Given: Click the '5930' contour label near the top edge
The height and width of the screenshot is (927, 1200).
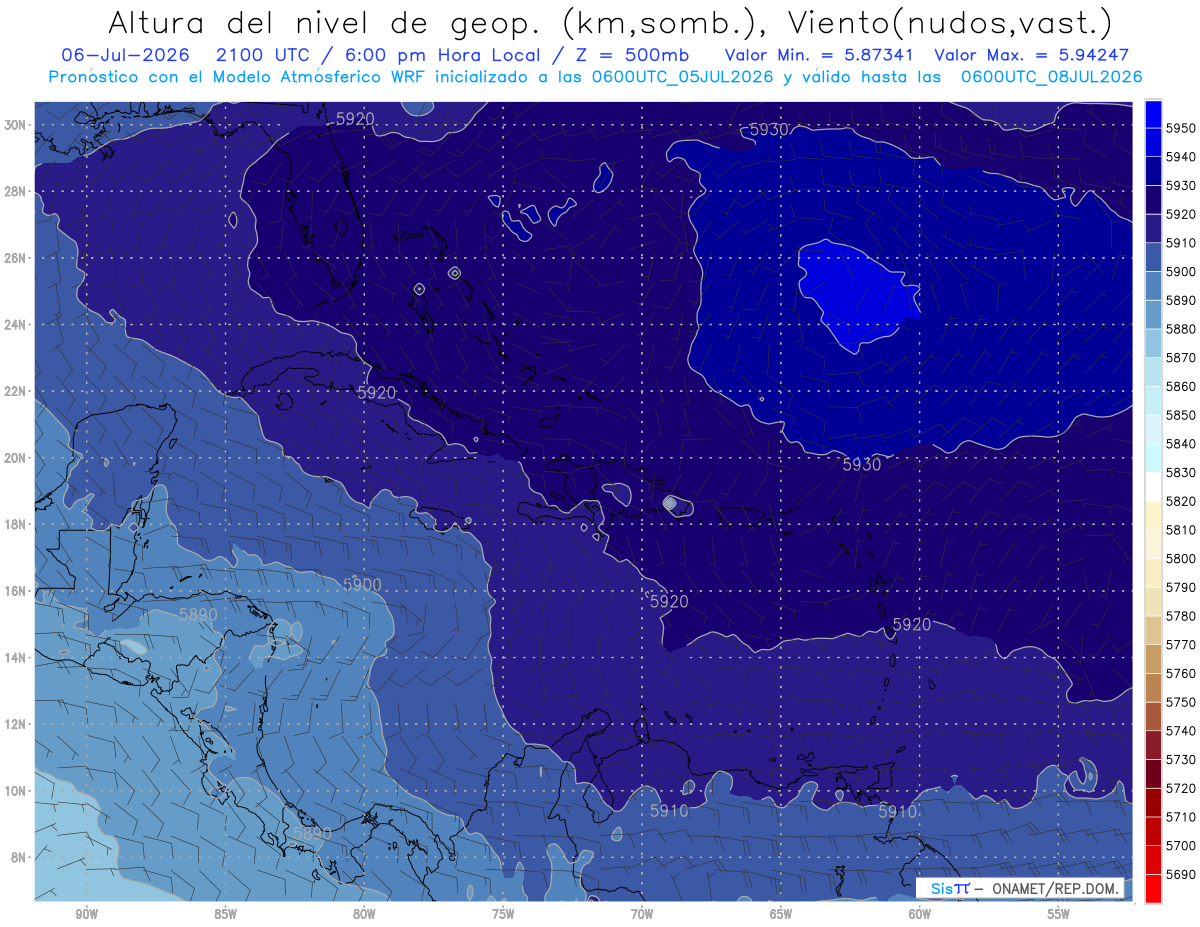Looking at the screenshot, I should pyautogui.click(x=769, y=129).
